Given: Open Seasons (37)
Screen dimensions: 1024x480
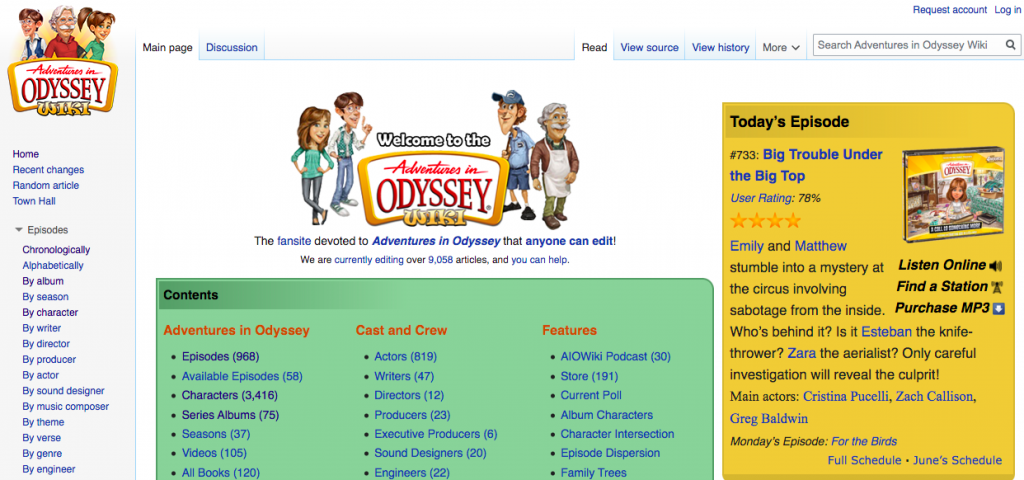Looking at the screenshot, I should pos(216,434).
